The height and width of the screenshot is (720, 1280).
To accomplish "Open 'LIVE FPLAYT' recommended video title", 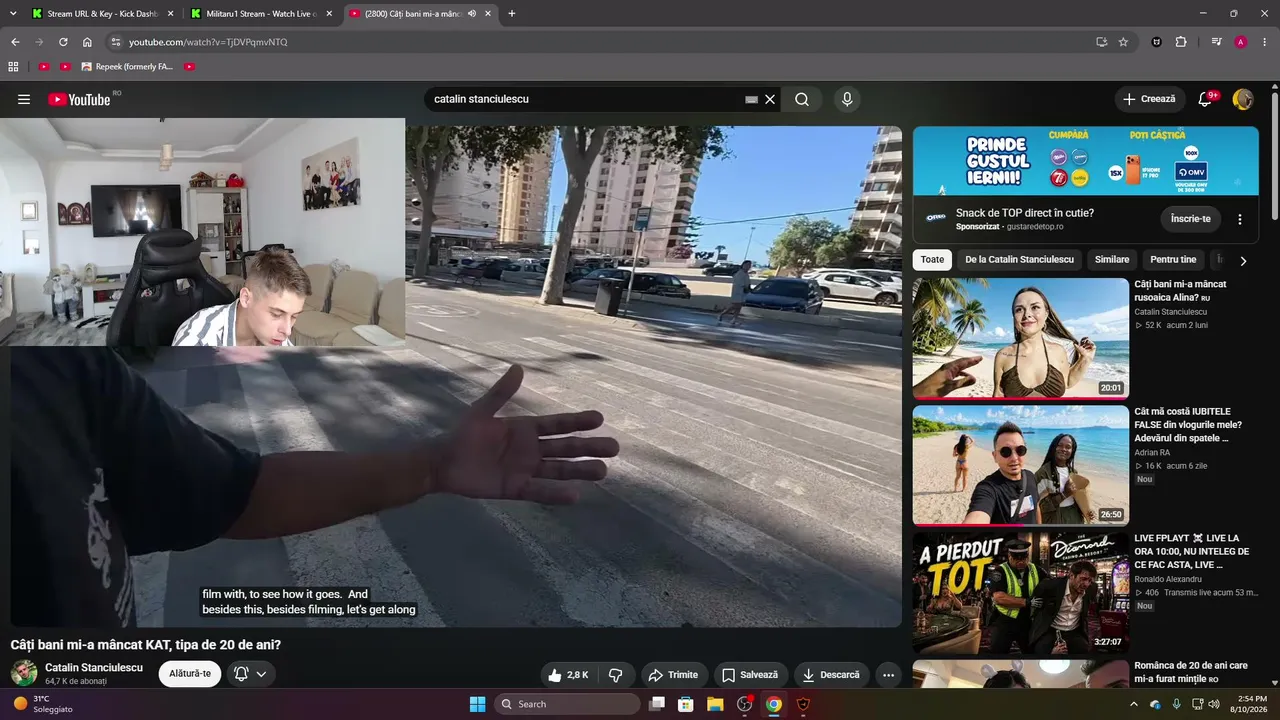I will 1192,551.
